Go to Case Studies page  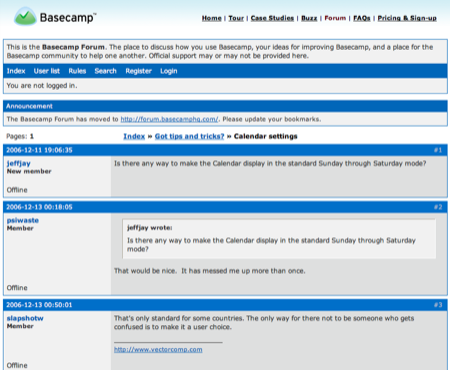point(272,18)
